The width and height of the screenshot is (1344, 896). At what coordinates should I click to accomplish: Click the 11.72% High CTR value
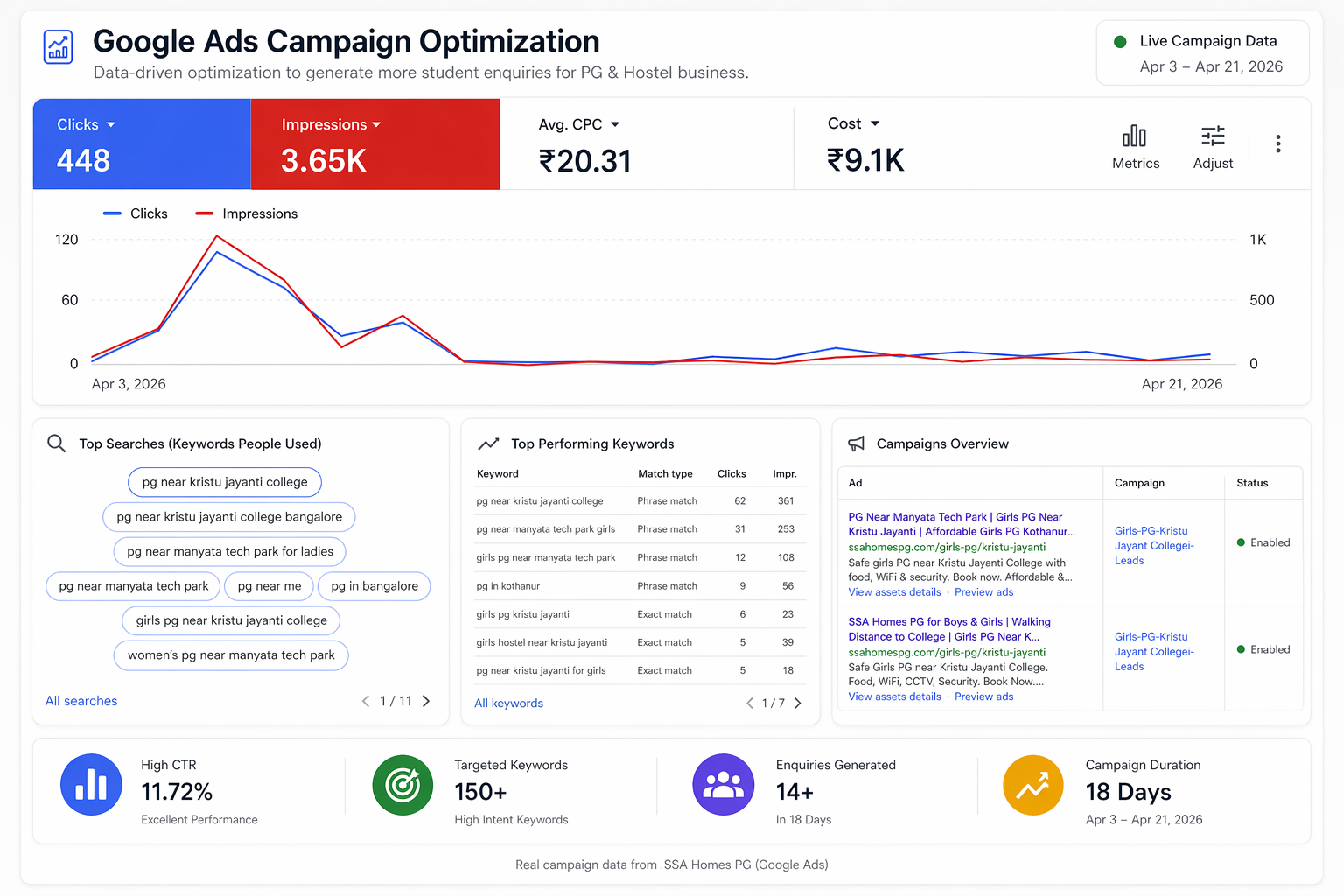pyautogui.click(x=177, y=792)
